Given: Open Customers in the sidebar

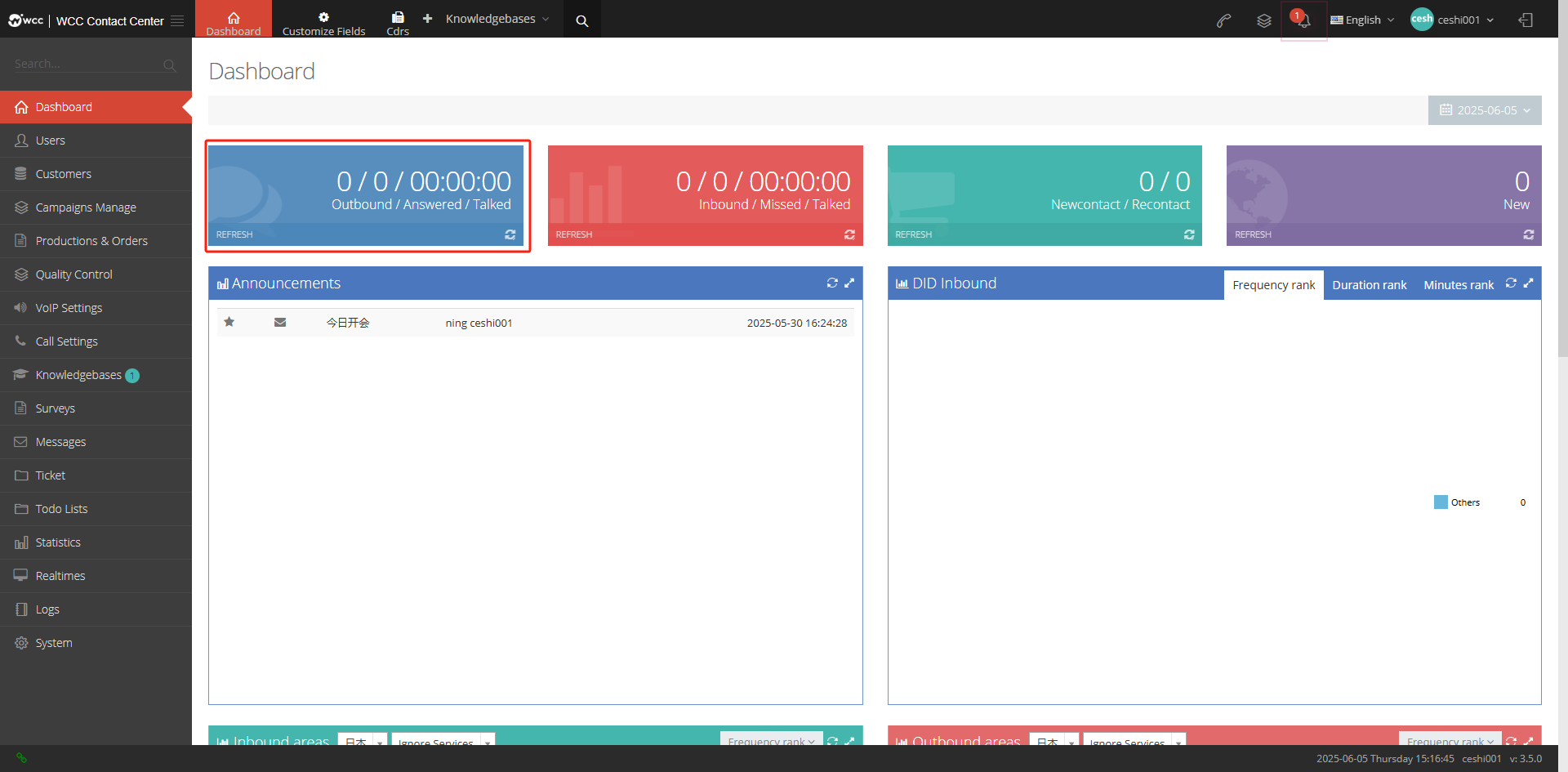Looking at the screenshot, I should [96, 174].
